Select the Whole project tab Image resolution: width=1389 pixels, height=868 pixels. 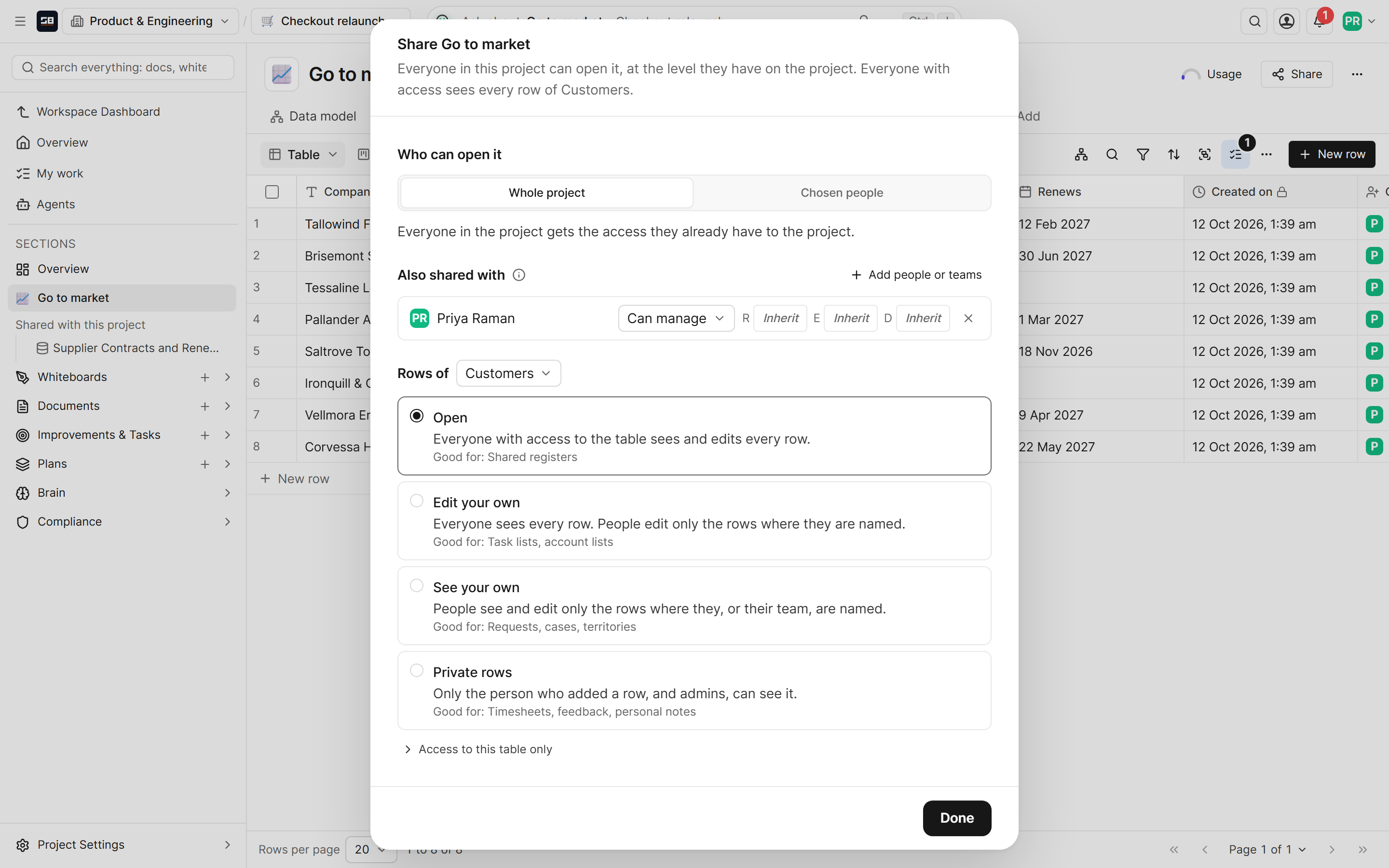click(546, 193)
